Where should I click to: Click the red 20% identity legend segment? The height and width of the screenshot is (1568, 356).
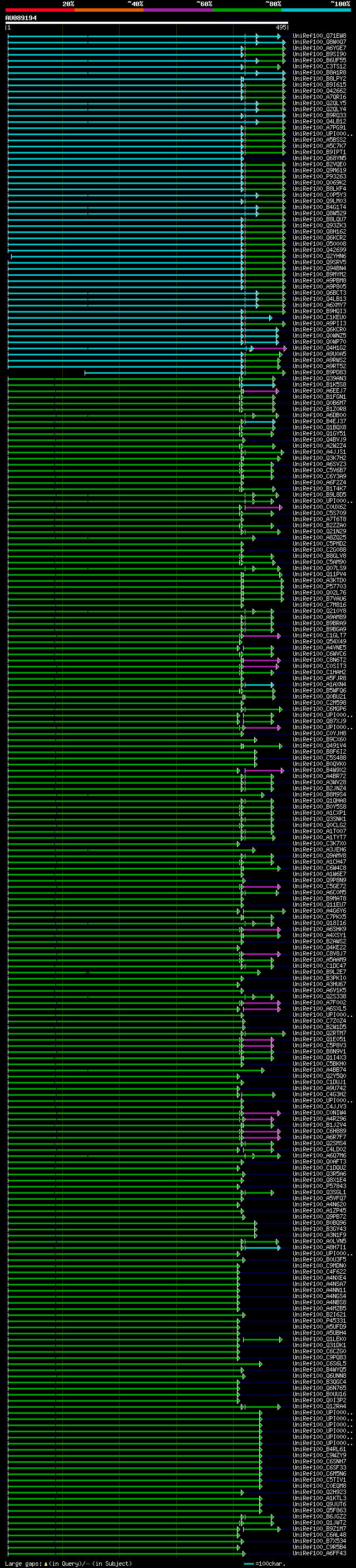click(40, 10)
